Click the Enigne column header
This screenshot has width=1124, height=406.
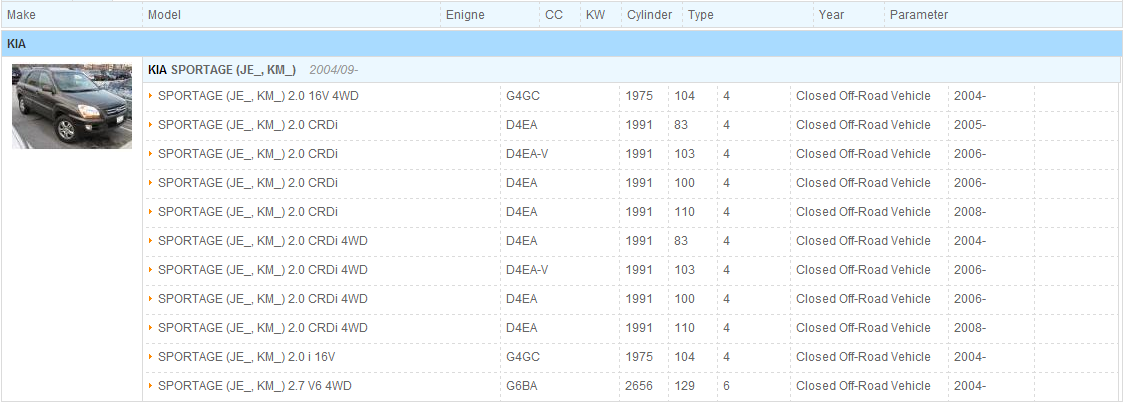[465, 15]
